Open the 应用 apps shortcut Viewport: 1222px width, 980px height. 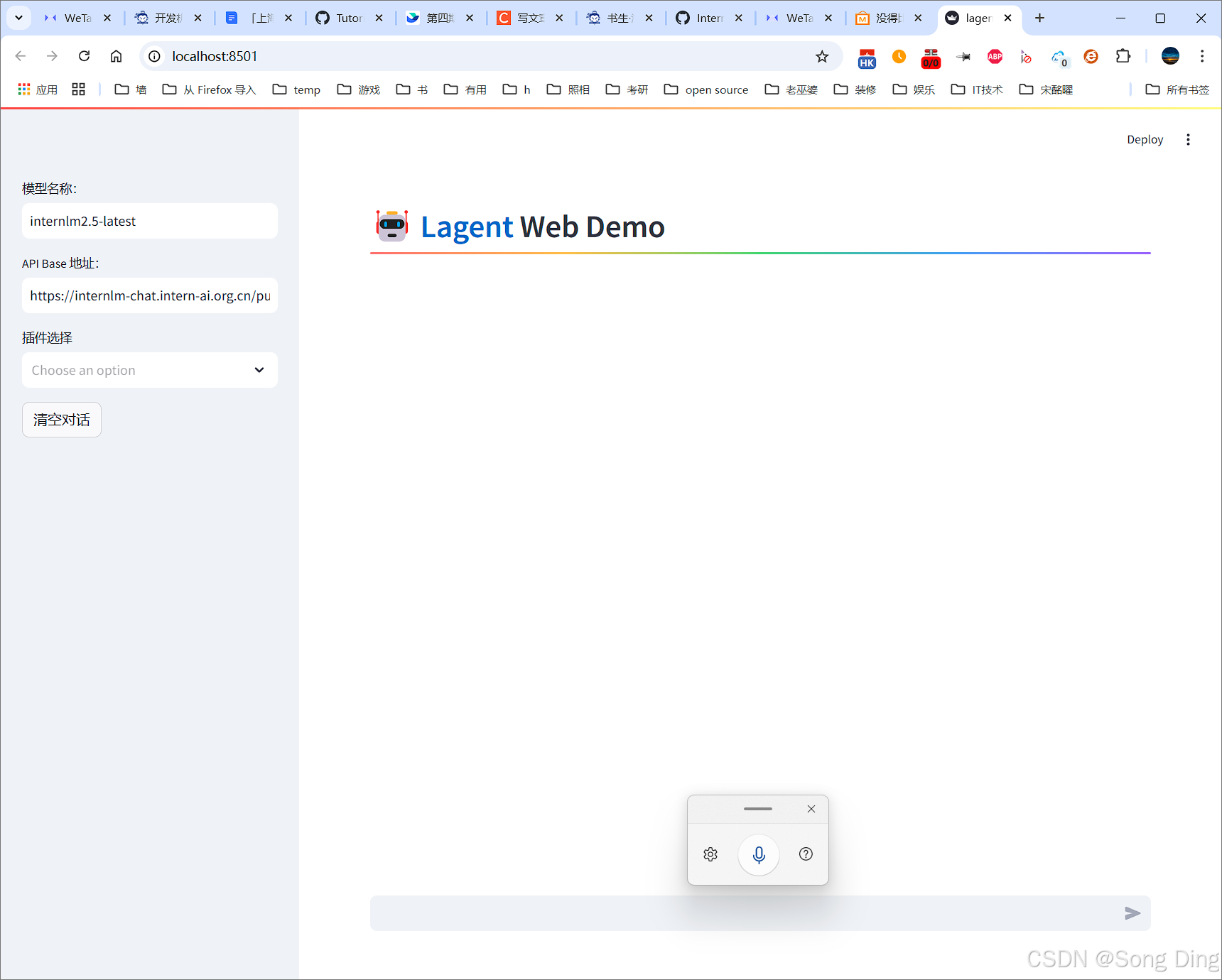tap(38, 89)
